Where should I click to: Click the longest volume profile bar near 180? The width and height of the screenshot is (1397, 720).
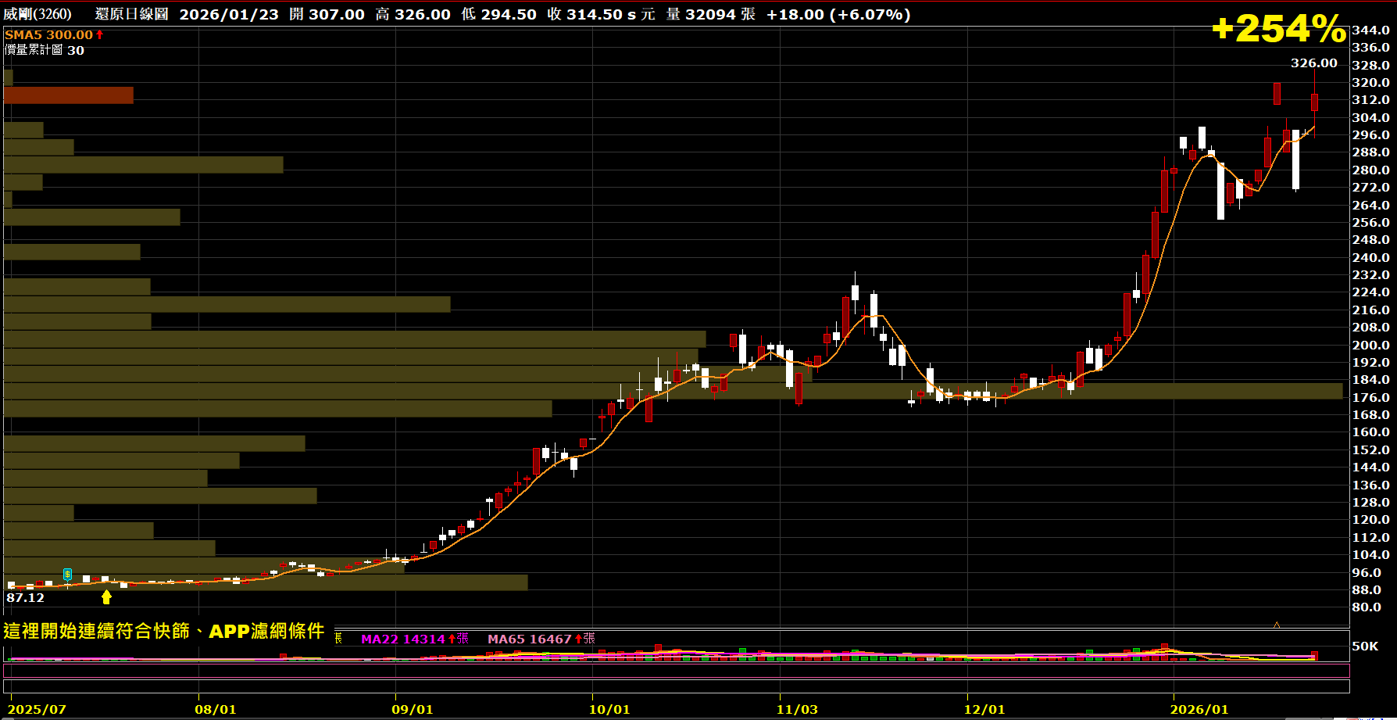pos(673,391)
